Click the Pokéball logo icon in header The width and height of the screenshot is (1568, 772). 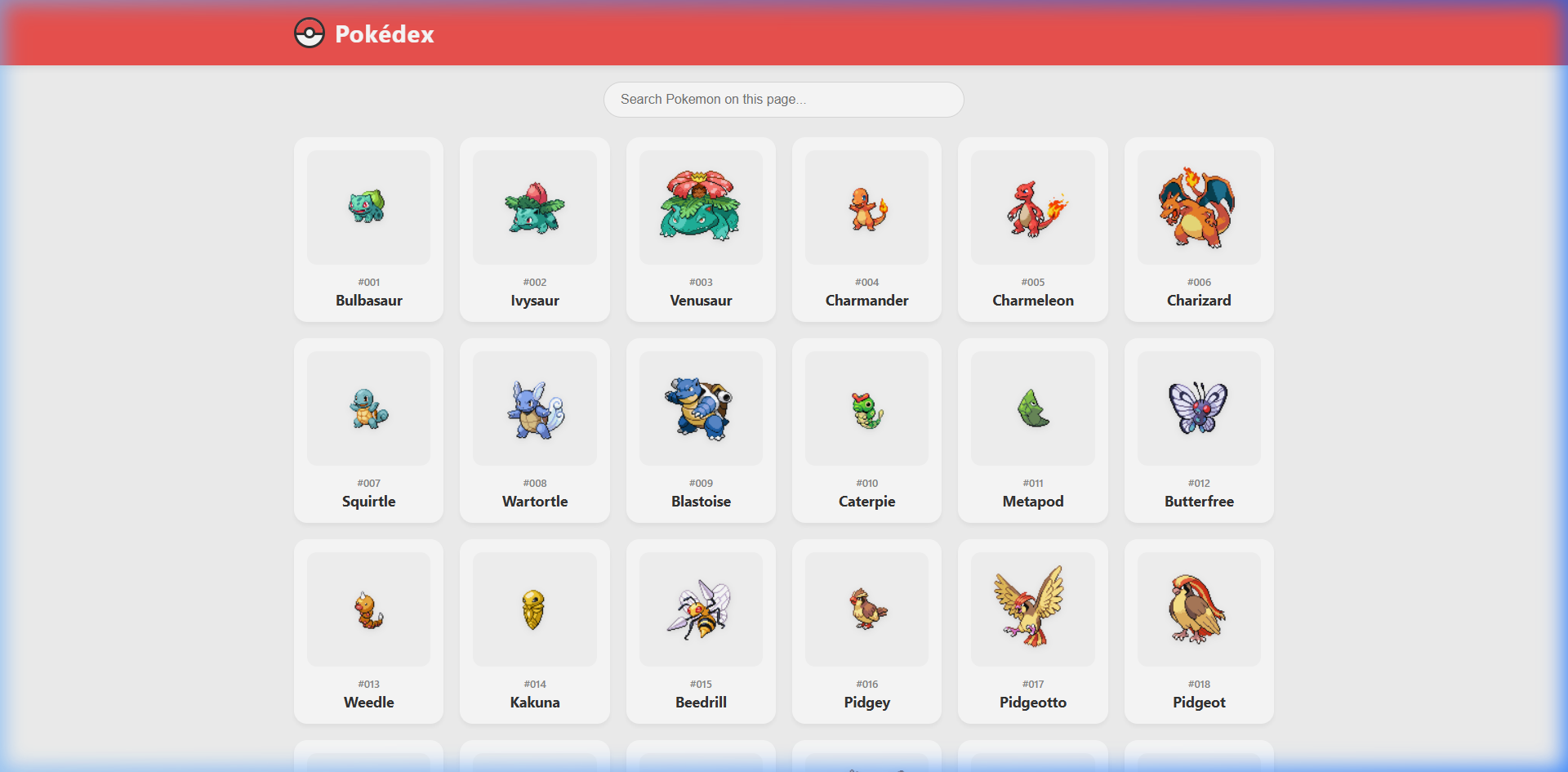tap(310, 33)
